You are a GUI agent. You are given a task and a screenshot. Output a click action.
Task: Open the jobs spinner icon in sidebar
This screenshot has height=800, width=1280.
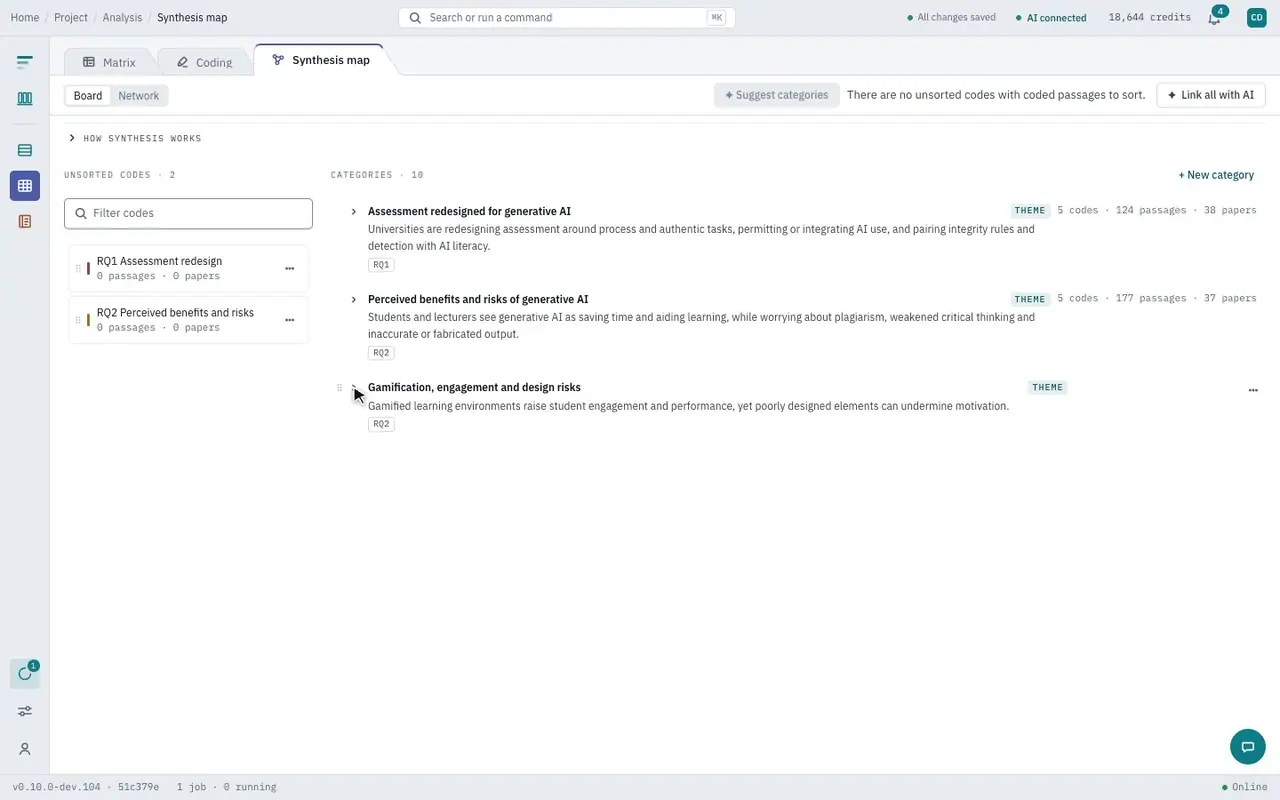point(25,674)
